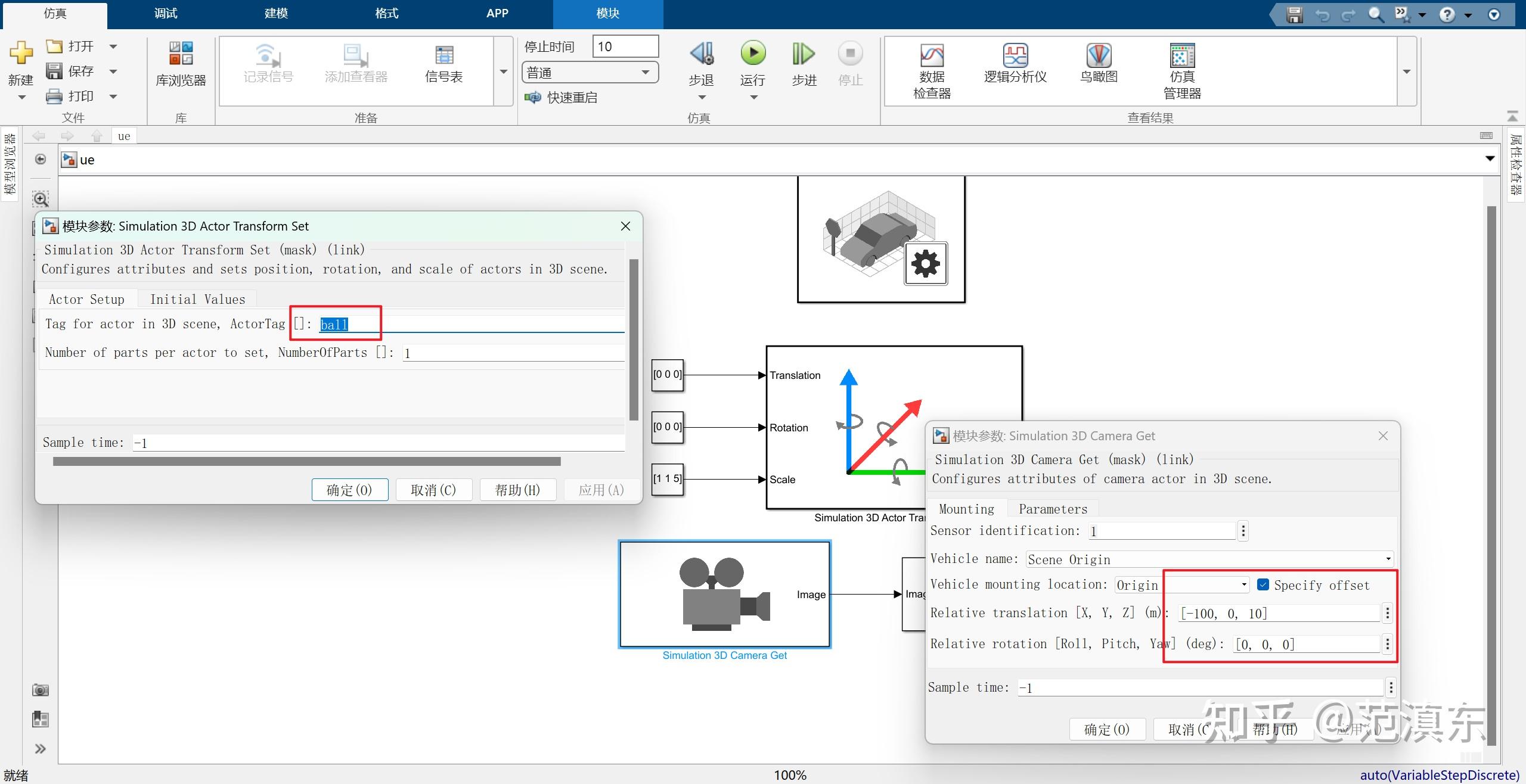Open the 仿真管理器 simulation manager
This screenshot has height=784, width=1526.
(1181, 66)
